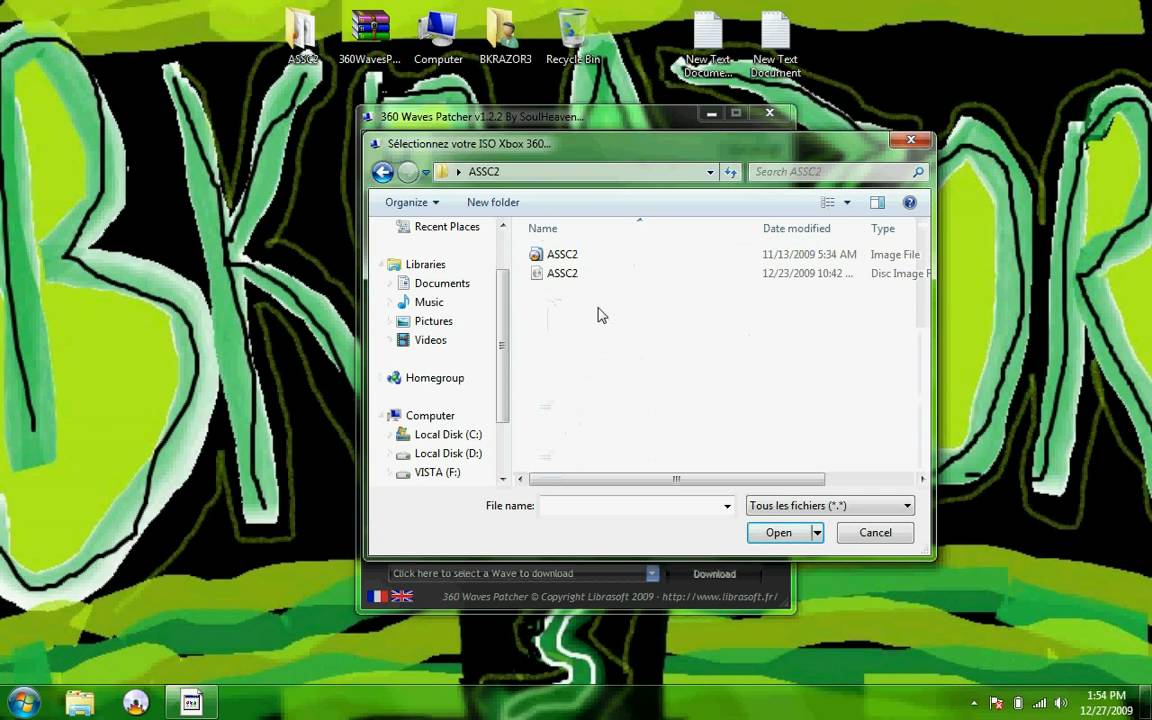Open the 360WavesP... WinRAR archive icon
The width and height of the screenshot is (1152, 720).
click(x=370, y=37)
